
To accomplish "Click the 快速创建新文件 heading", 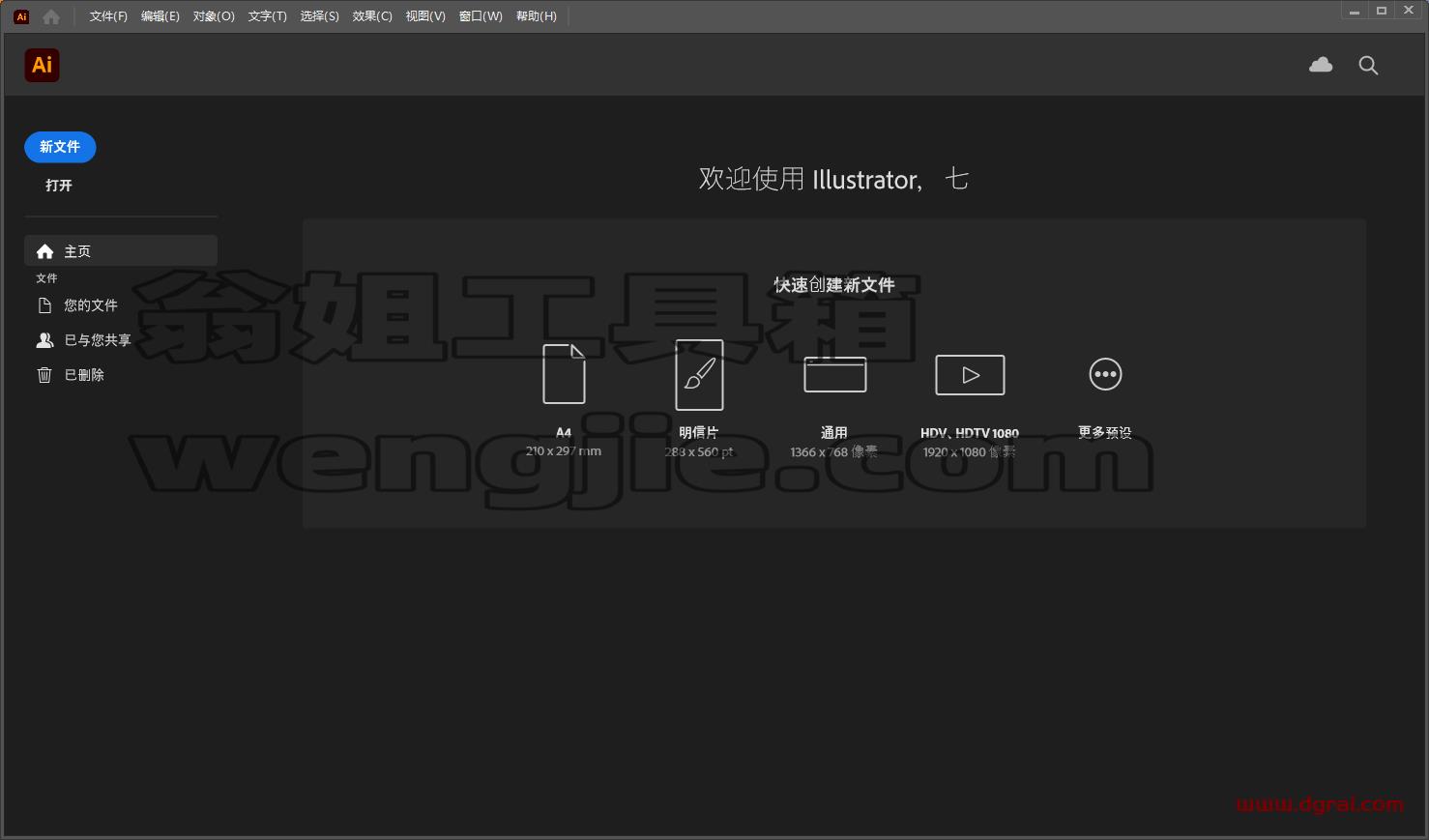I will coord(834,285).
